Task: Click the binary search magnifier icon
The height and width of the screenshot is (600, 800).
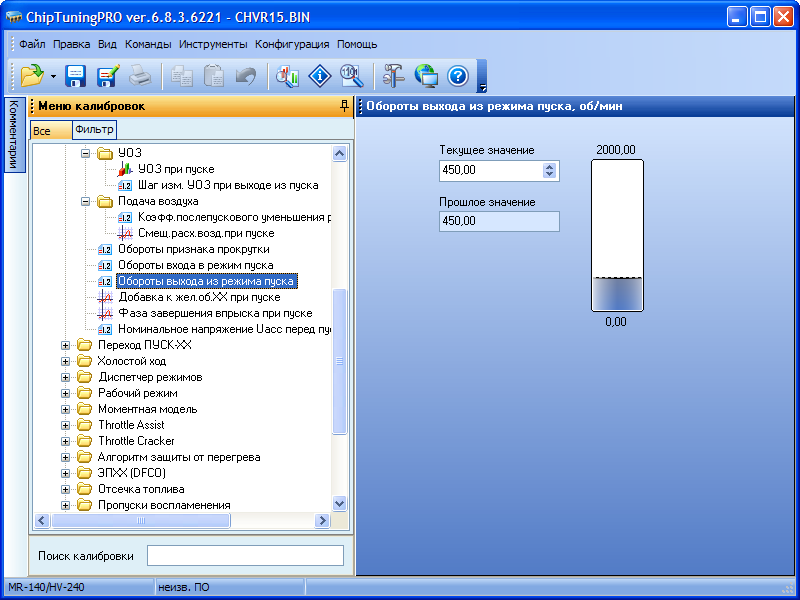Action: 351,75
